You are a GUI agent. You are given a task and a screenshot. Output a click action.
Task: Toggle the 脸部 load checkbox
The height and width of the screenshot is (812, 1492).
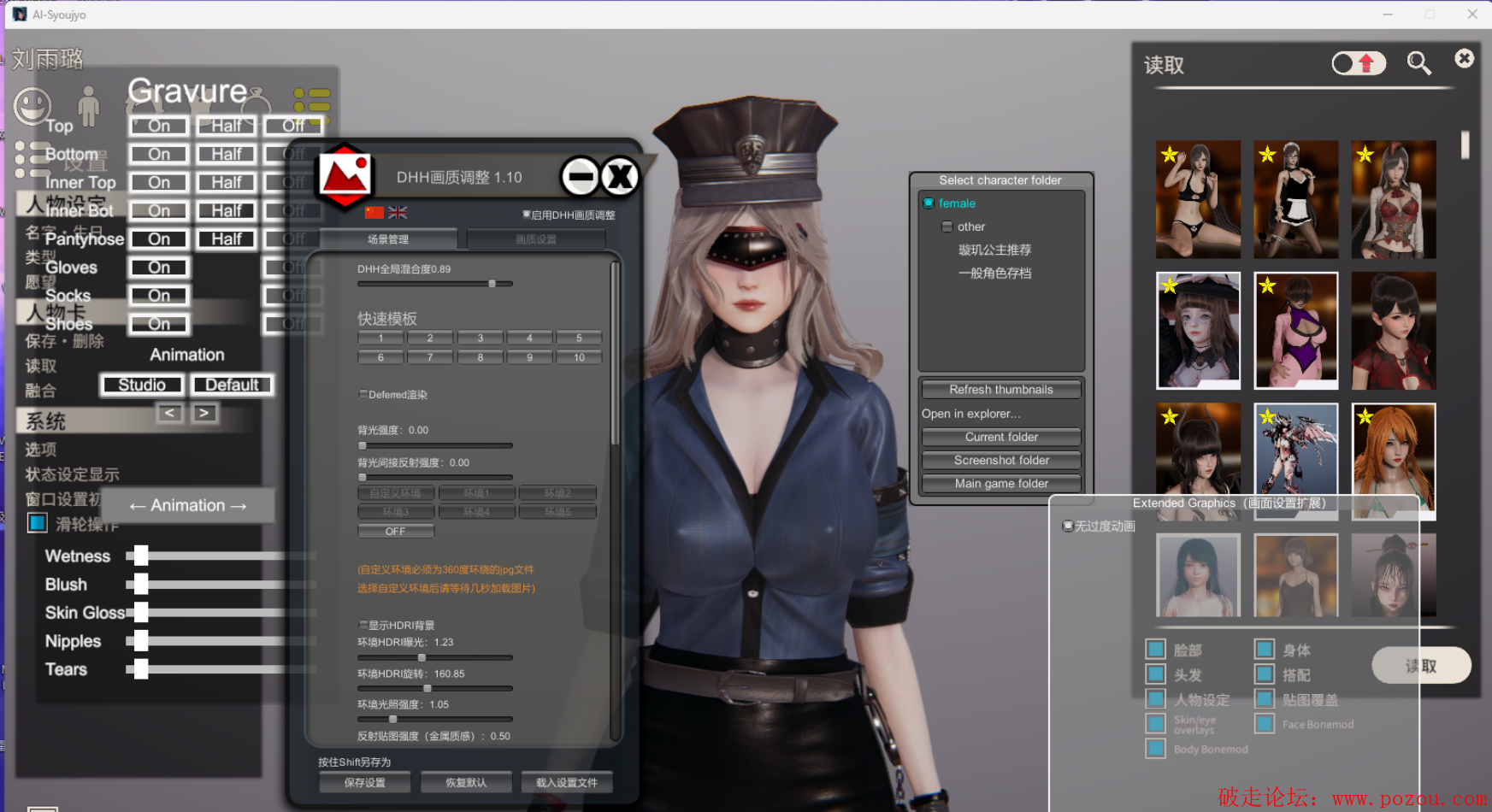coord(1155,650)
